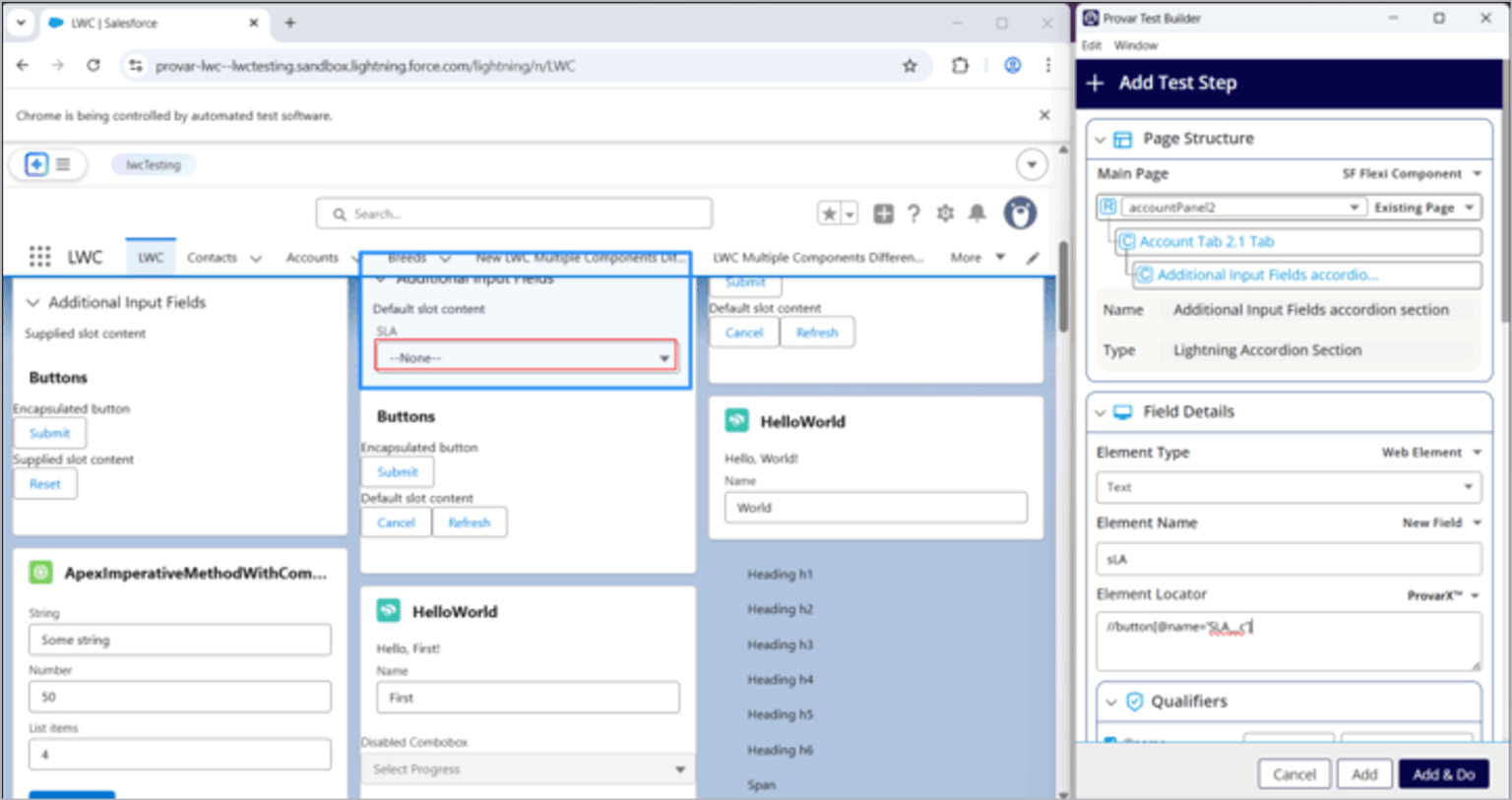This screenshot has height=800, width=1512.
Task: Click the encapsulated Submit button
Action: click(x=48, y=432)
